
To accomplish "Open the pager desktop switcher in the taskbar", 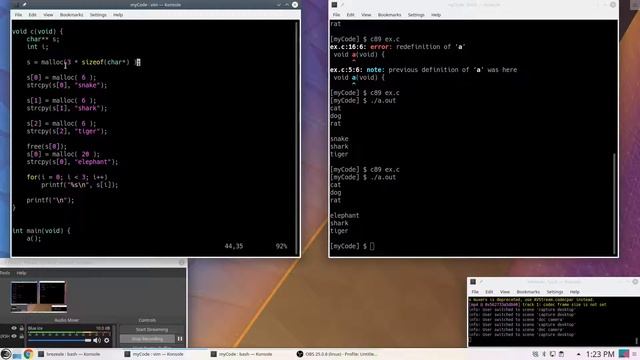I will pos(624,354).
